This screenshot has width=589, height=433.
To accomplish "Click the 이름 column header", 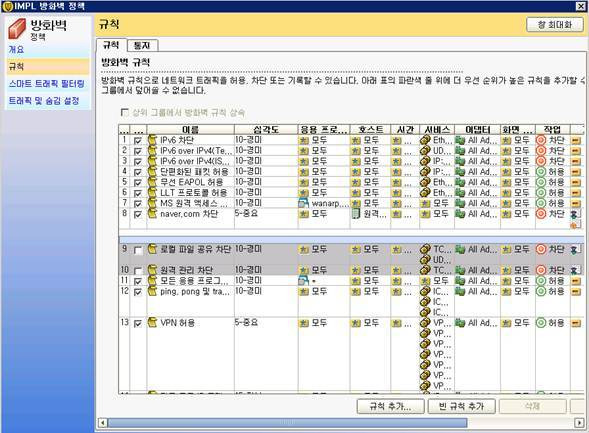I will pyautogui.click(x=190, y=130).
